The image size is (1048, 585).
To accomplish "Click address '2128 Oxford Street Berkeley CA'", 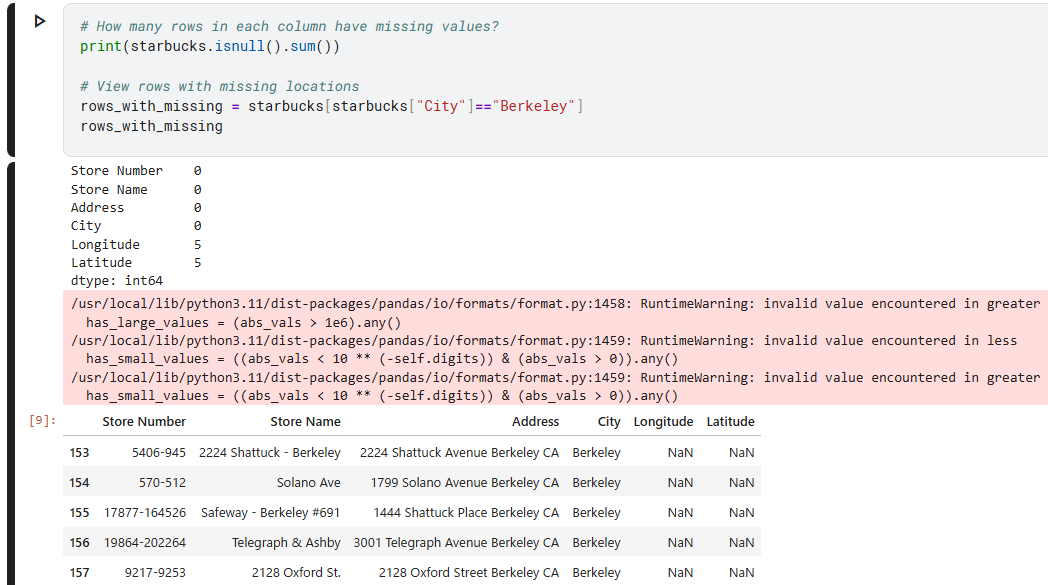I will (469, 573).
